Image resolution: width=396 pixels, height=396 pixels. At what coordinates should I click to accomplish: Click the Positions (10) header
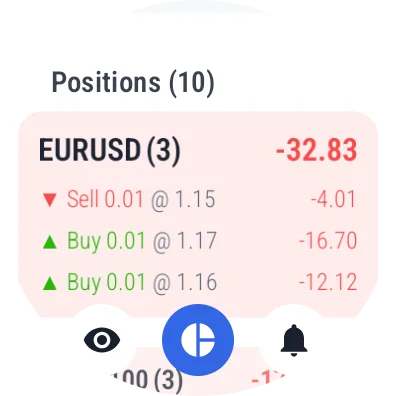click(x=133, y=83)
